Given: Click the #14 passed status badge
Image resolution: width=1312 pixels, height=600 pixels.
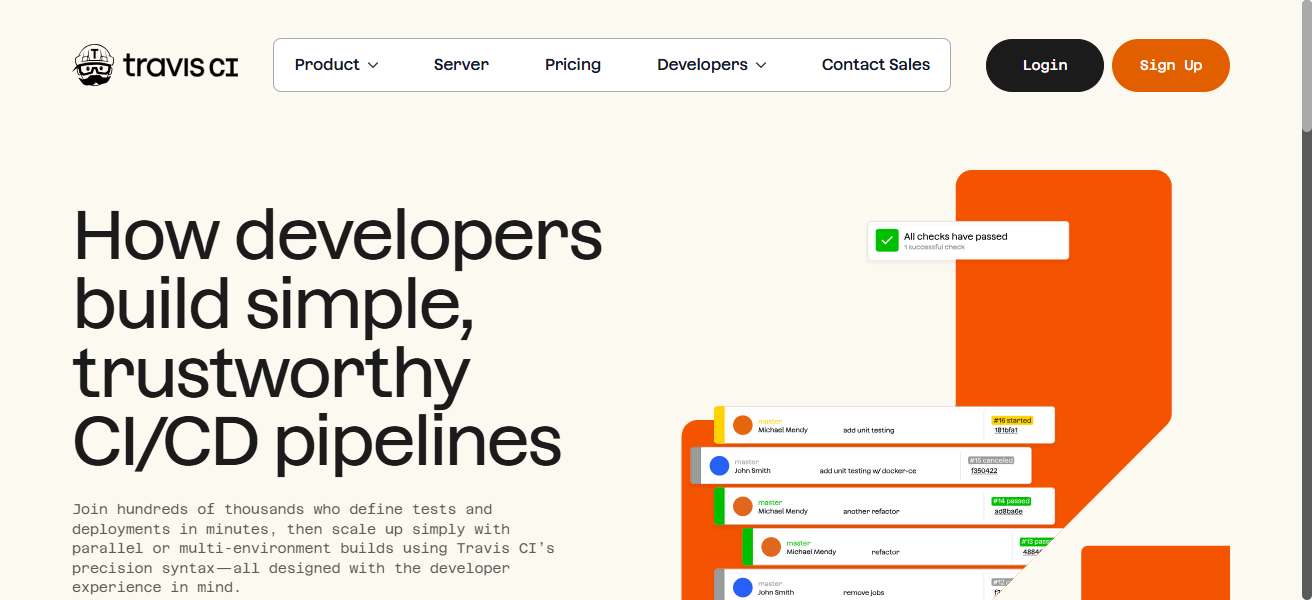Looking at the screenshot, I should 1011,501.
